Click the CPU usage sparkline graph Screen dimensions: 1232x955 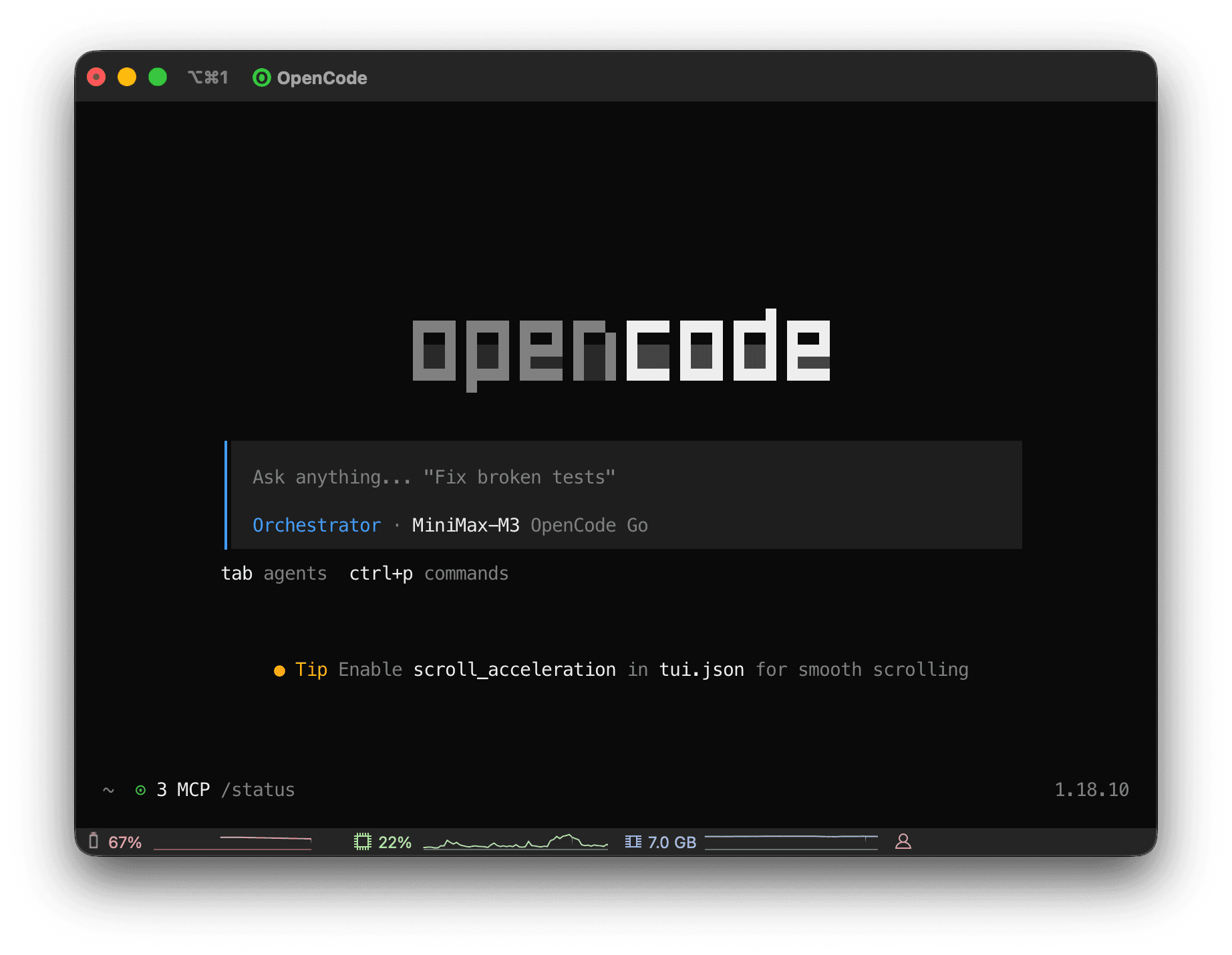click(x=516, y=841)
